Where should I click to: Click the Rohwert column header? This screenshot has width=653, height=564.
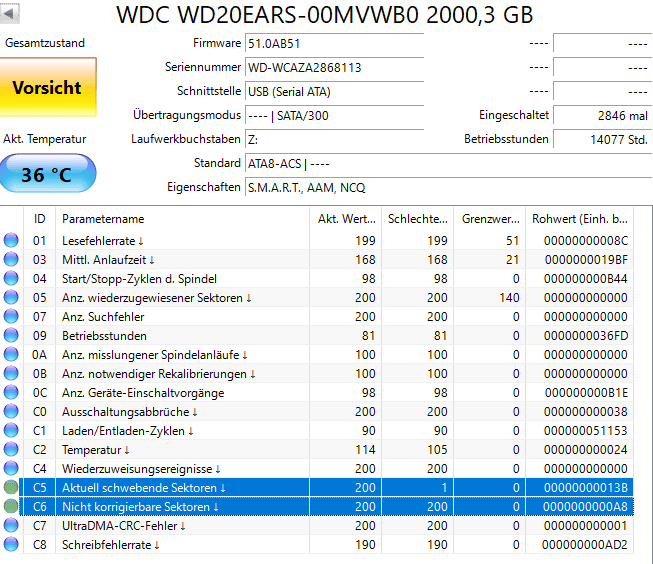[x=579, y=219]
